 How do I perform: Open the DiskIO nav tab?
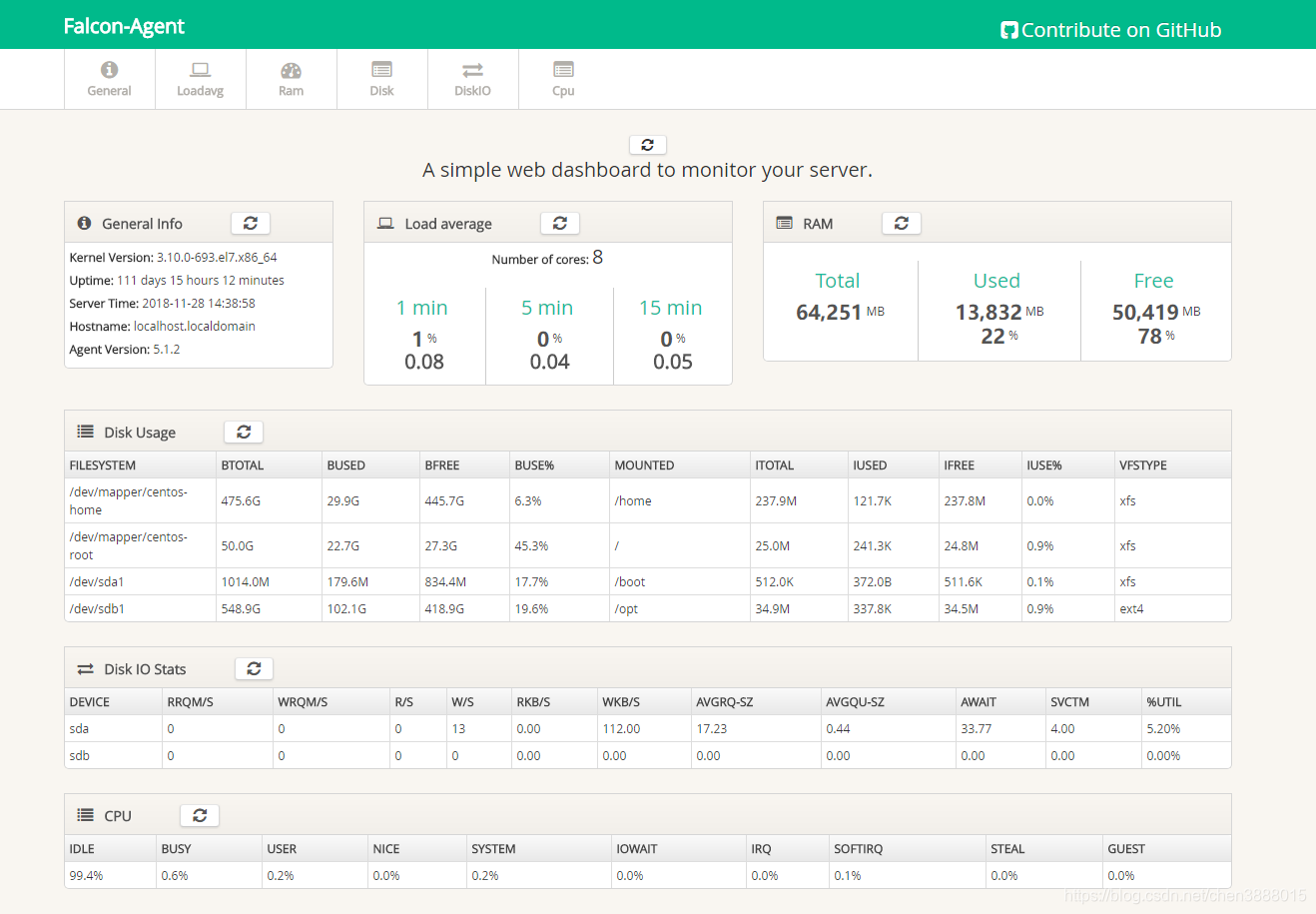(472, 79)
